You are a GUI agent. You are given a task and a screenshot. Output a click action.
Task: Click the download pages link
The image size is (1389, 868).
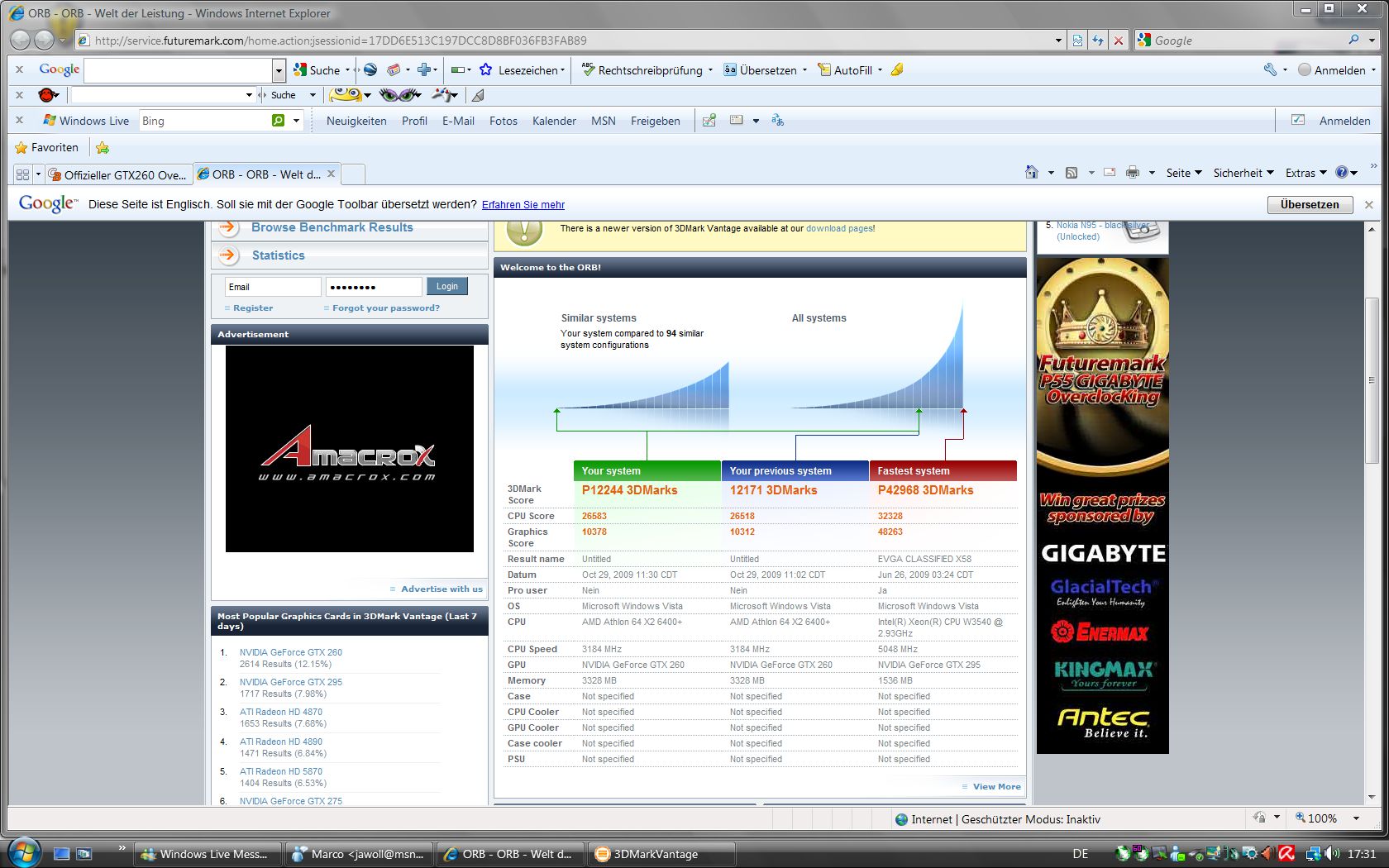839,228
